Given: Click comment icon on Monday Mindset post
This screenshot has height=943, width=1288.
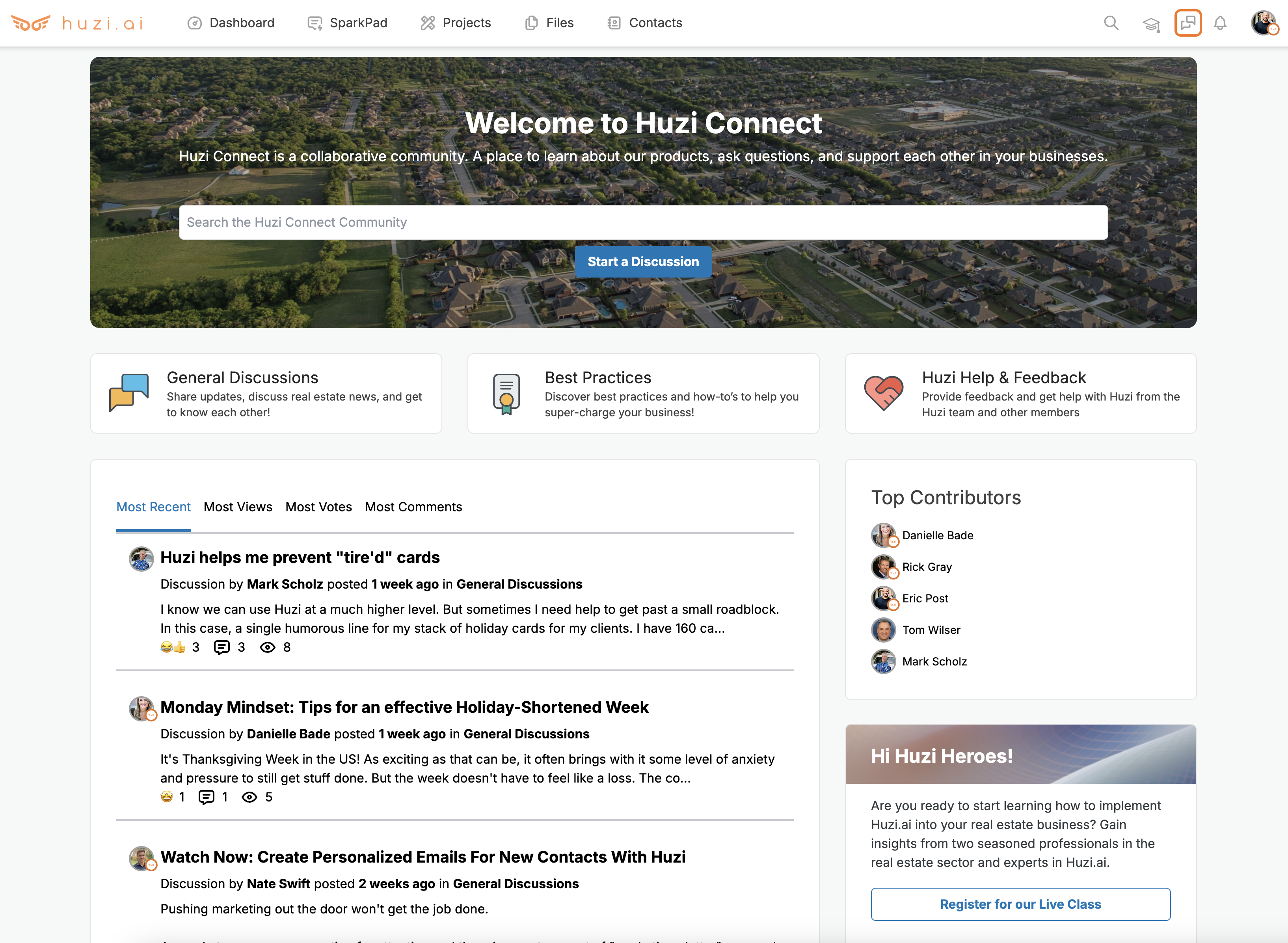Looking at the screenshot, I should click(x=206, y=797).
